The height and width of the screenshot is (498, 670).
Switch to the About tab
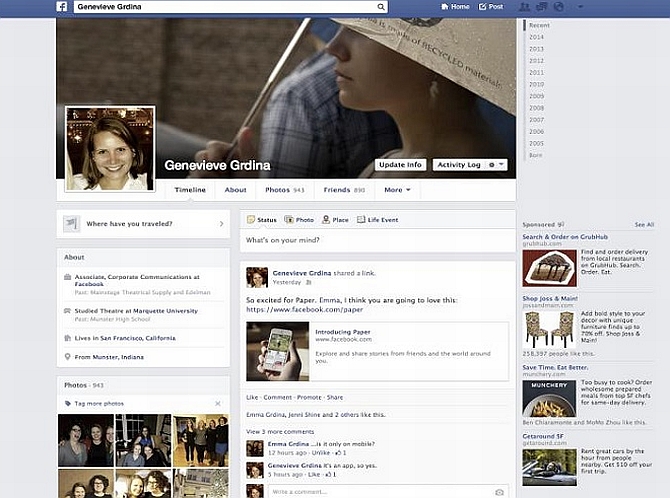(x=235, y=190)
